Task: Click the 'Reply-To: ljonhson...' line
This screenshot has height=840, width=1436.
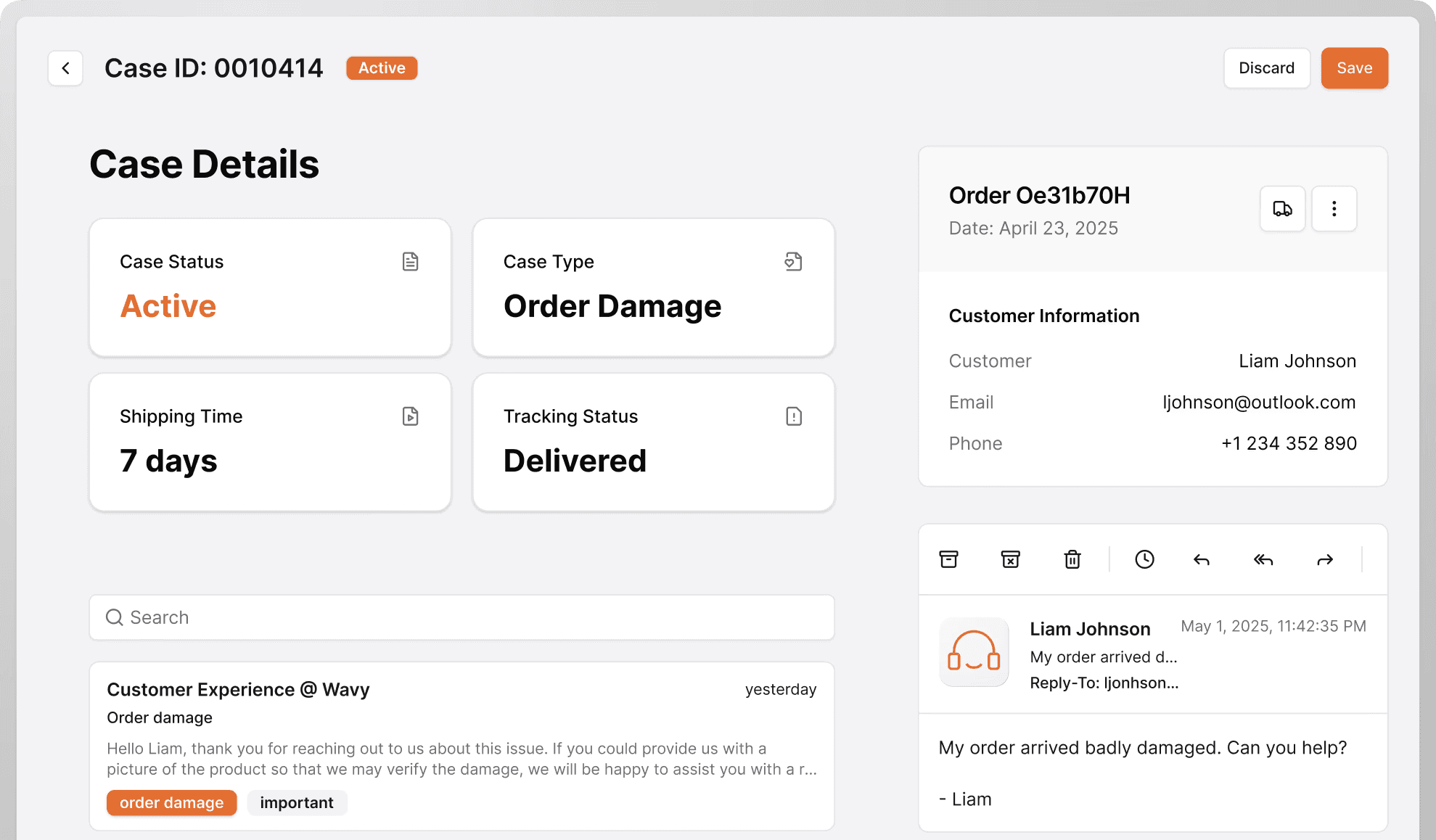Action: pos(1104,683)
